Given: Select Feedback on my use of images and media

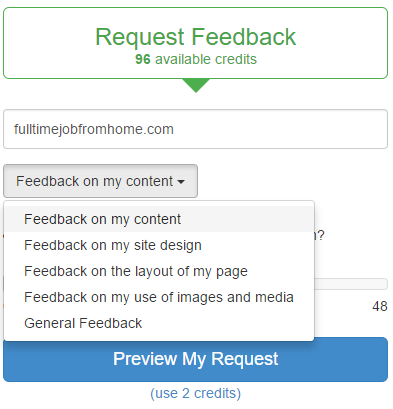Looking at the screenshot, I should point(159,297).
